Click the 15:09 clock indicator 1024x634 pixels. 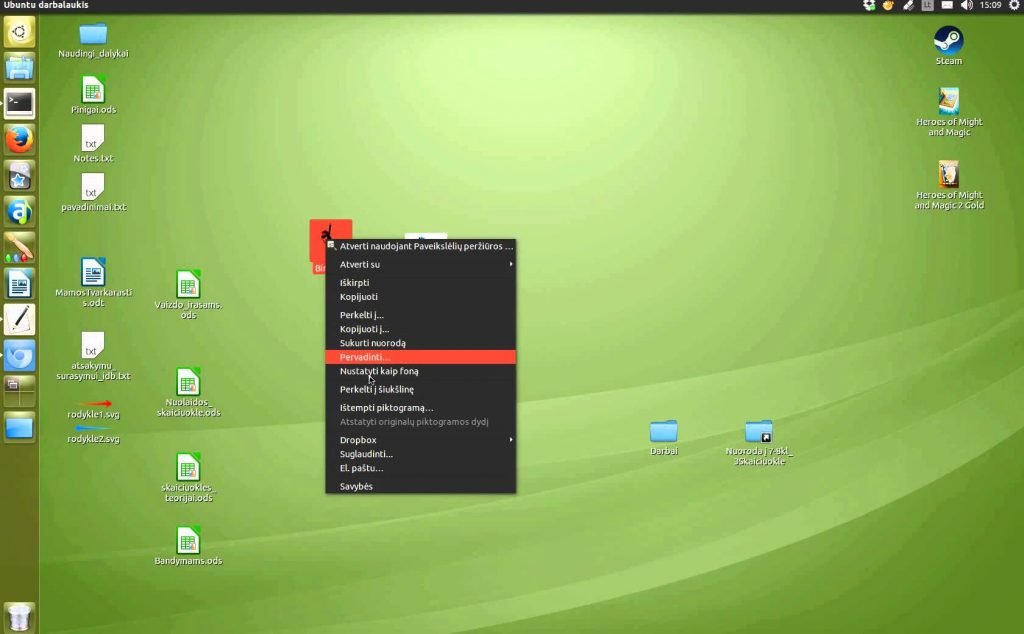click(990, 5)
